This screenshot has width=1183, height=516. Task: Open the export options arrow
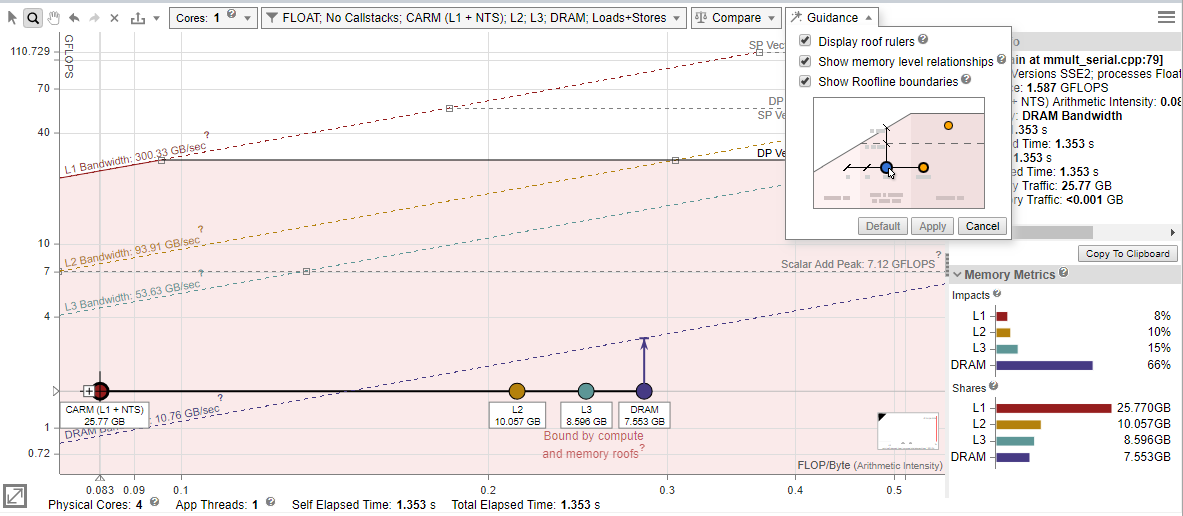pyautogui.click(x=155, y=18)
